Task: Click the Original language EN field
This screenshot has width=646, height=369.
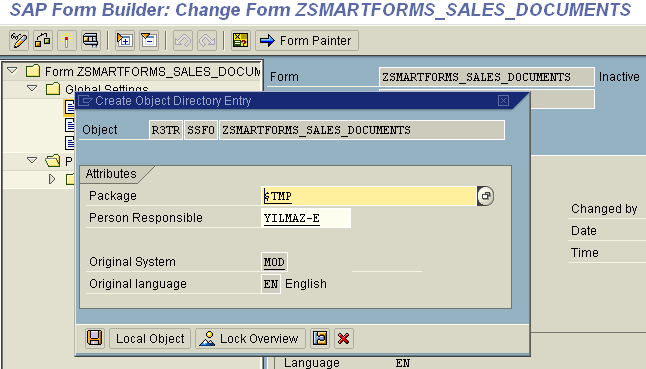Action: pos(271,284)
